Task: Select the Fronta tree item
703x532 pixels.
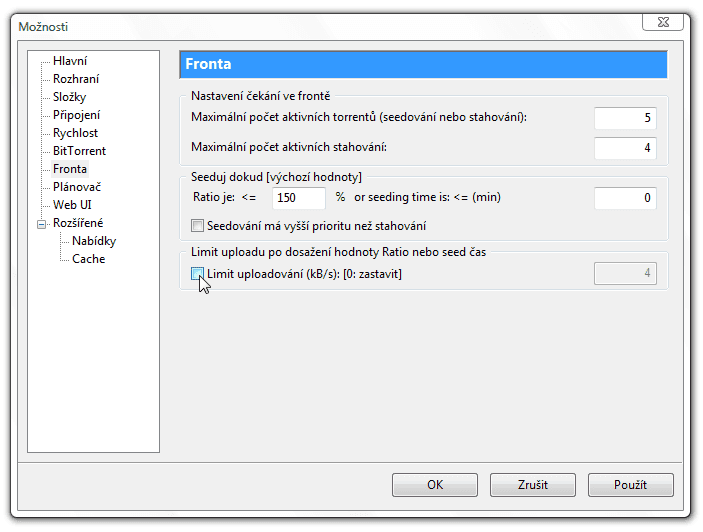Action: click(x=69, y=169)
